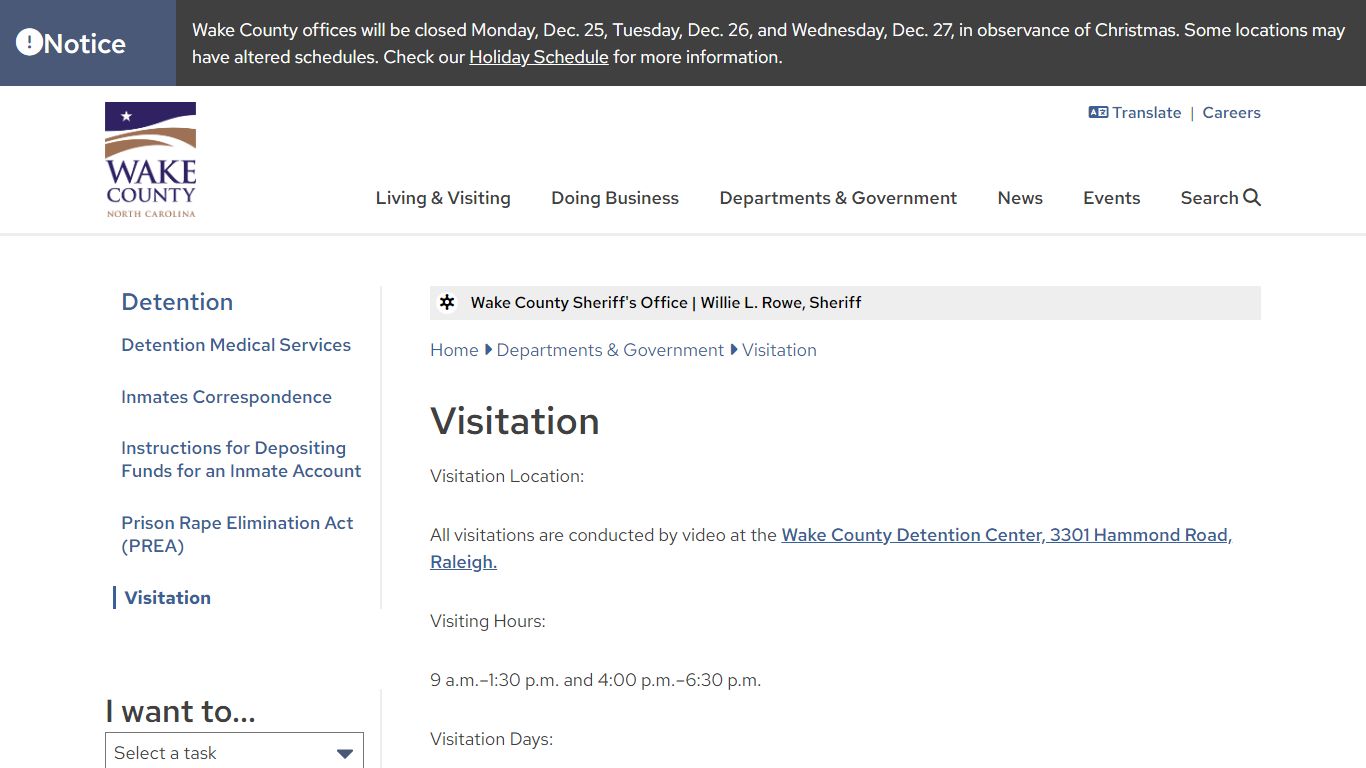Click the Search magnifying glass icon

coord(1252,197)
